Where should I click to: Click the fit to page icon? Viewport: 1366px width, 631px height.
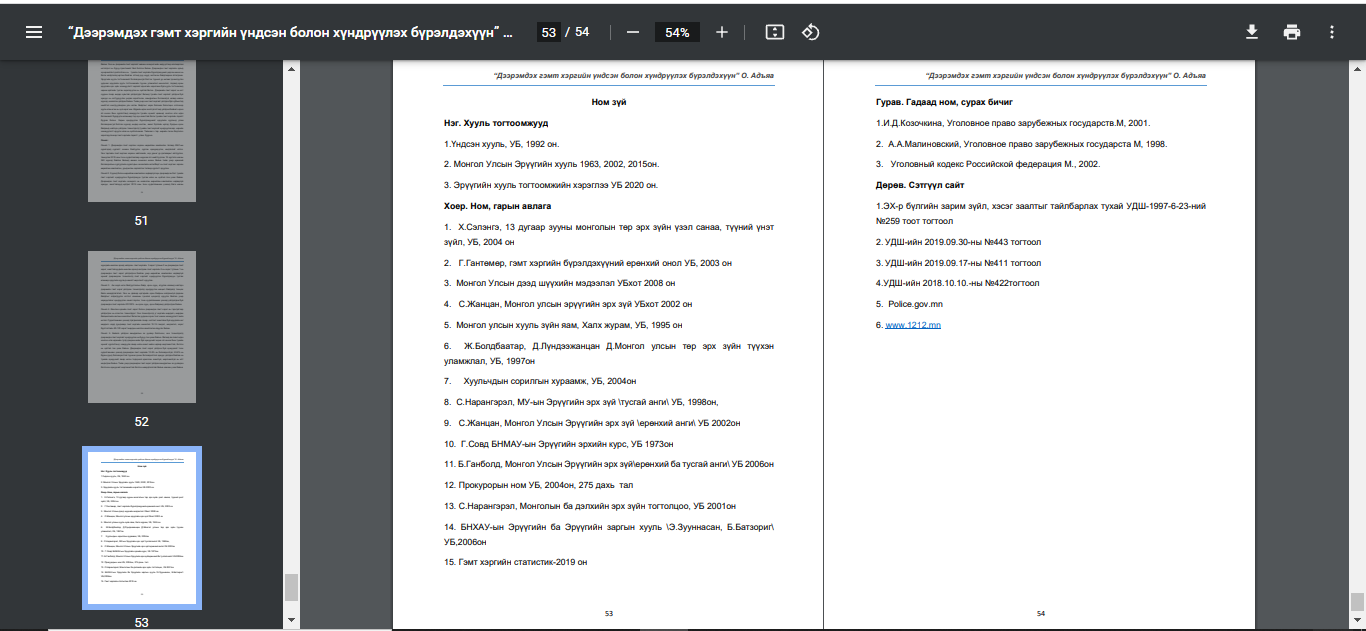point(774,32)
